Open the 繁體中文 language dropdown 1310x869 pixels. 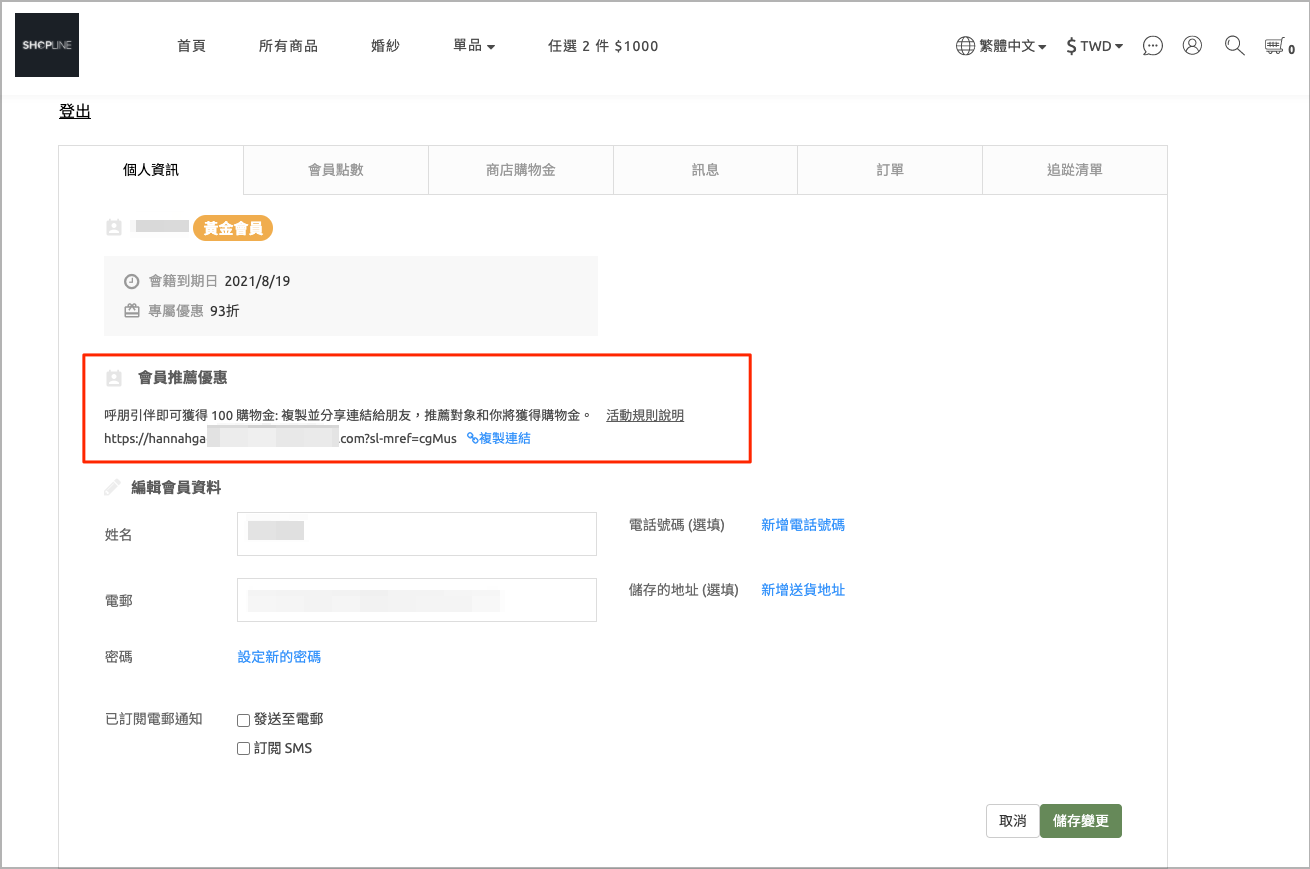[1012, 46]
